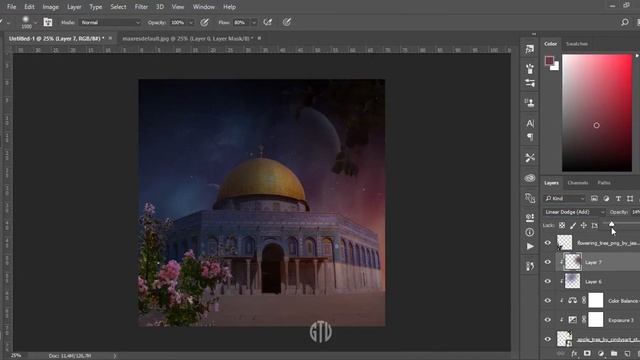Click the layer opacity slider handle
The height and width of the screenshot is (360, 640).
pos(611,224)
